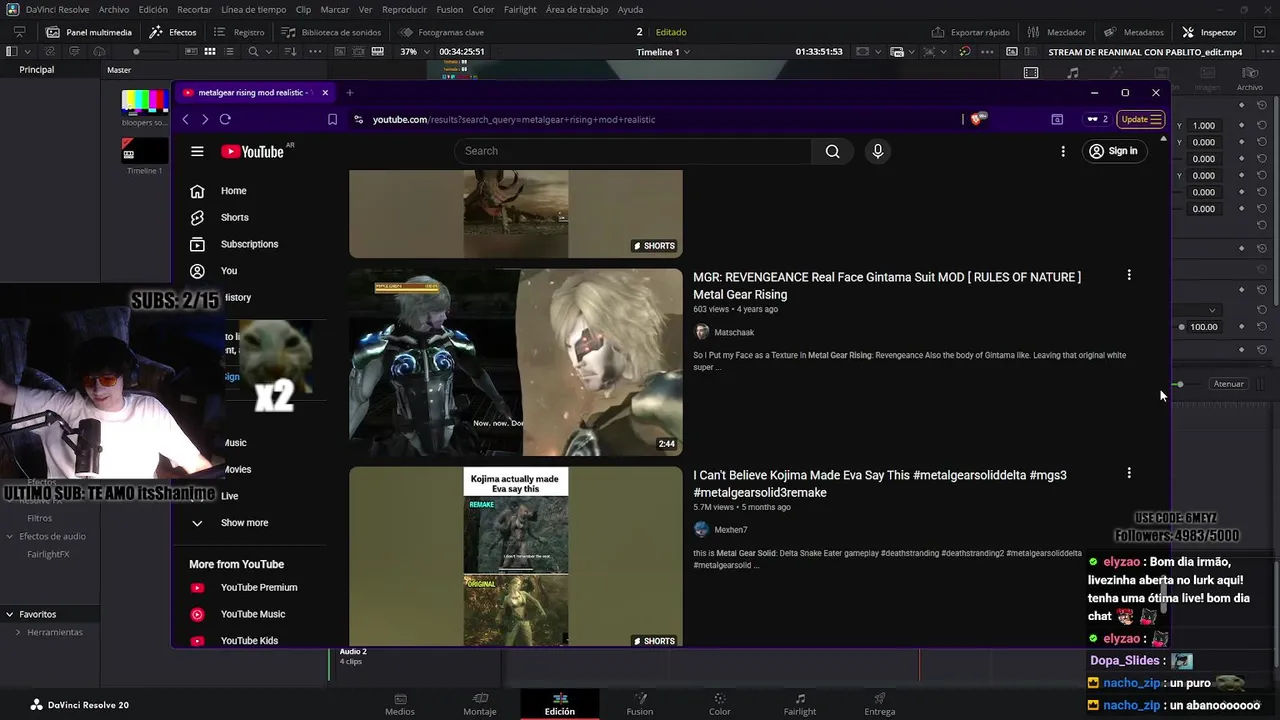This screenshot has height=720, width=1280.
Task: Select FairlightFX in effects list
Action: (x=48, y=554)
